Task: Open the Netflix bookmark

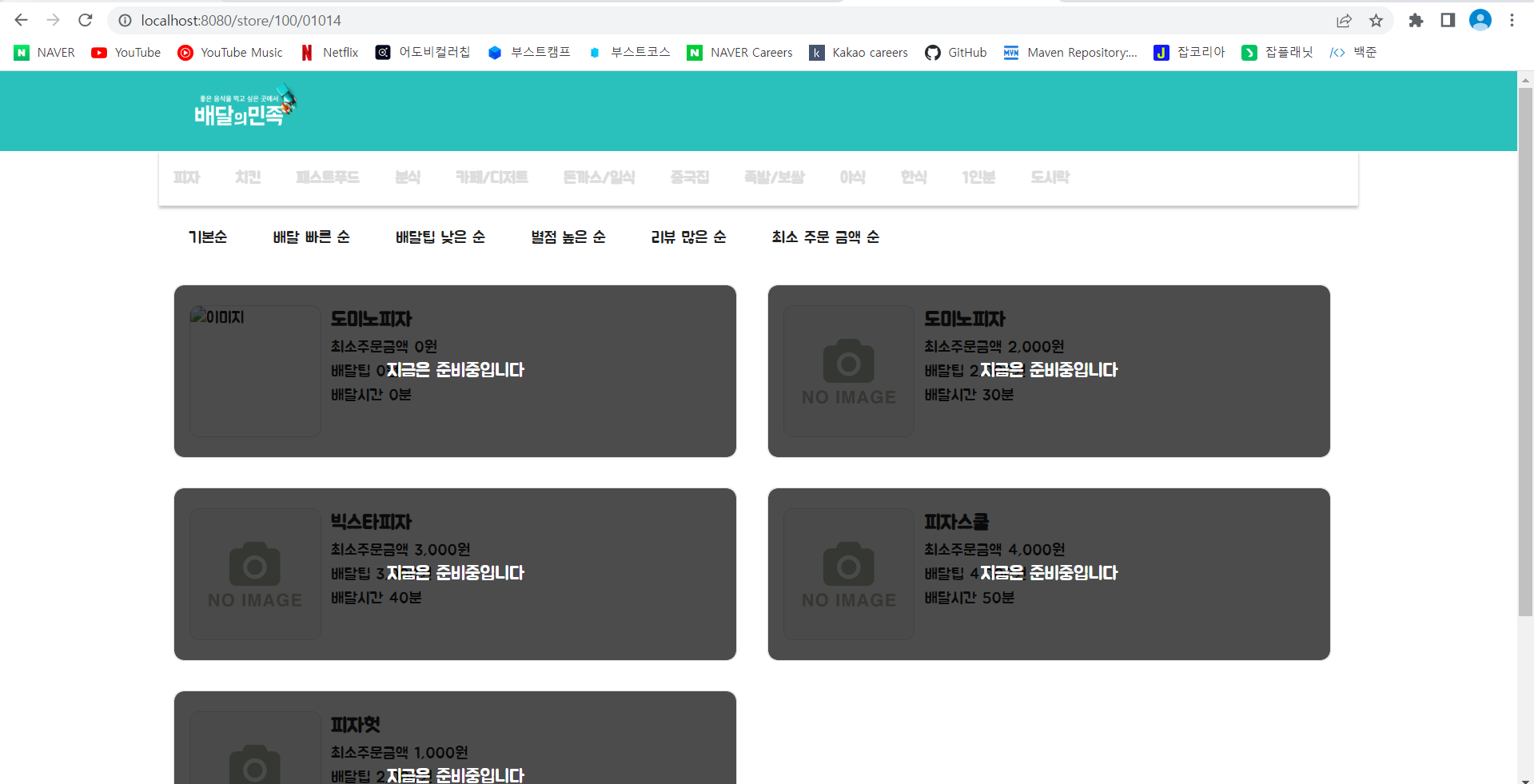Action: pyautogui.click(x=329, y=53)
